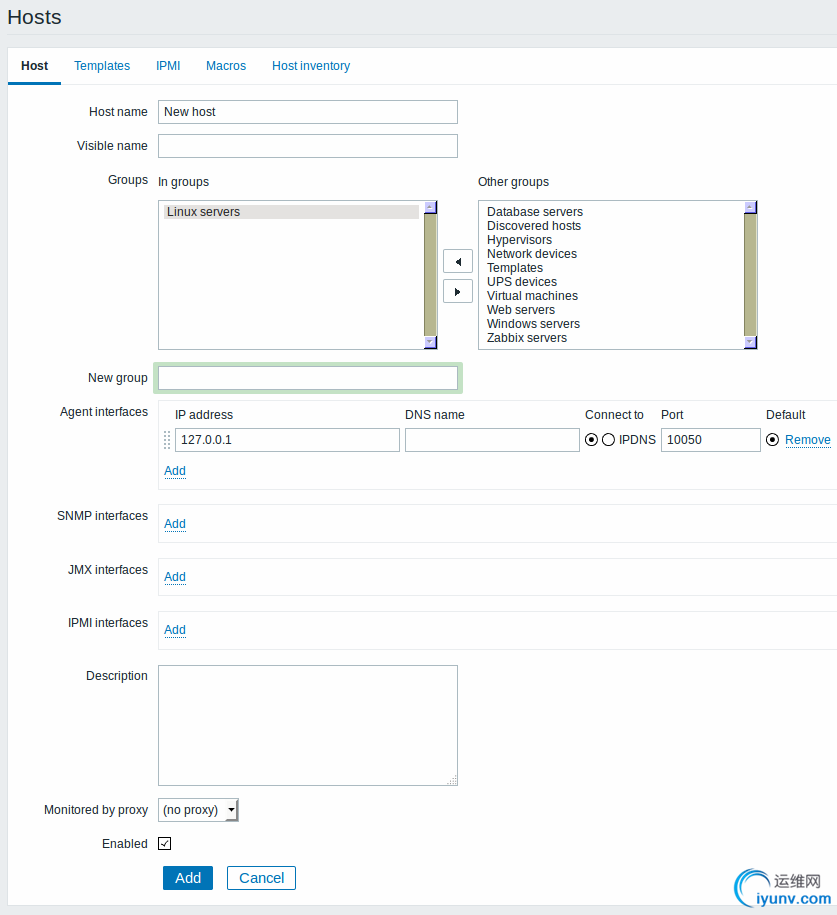Select Templates in Other groups list
Screen dimensions: 837x915
pyautogui.click(x=515, y=268)
